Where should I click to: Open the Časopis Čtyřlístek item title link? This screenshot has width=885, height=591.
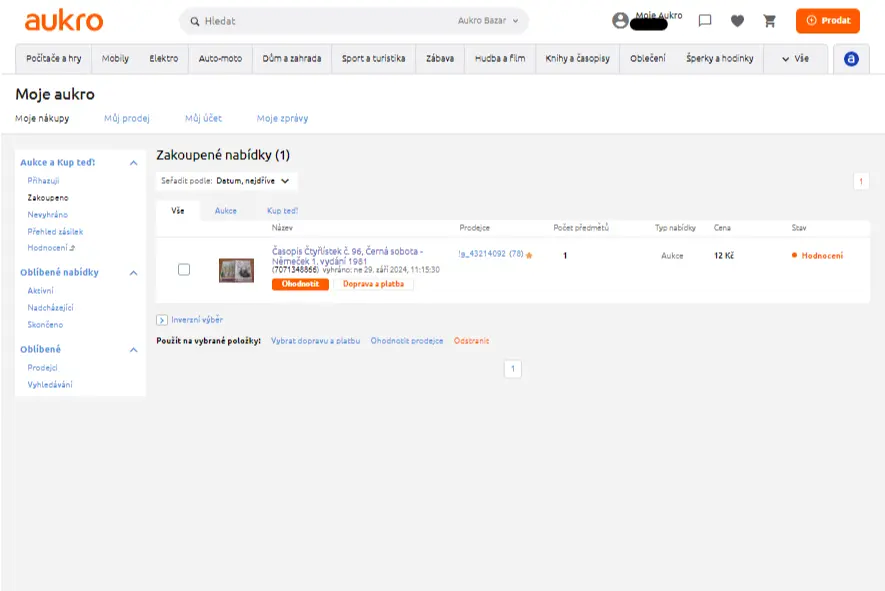[x=348, y=256]
